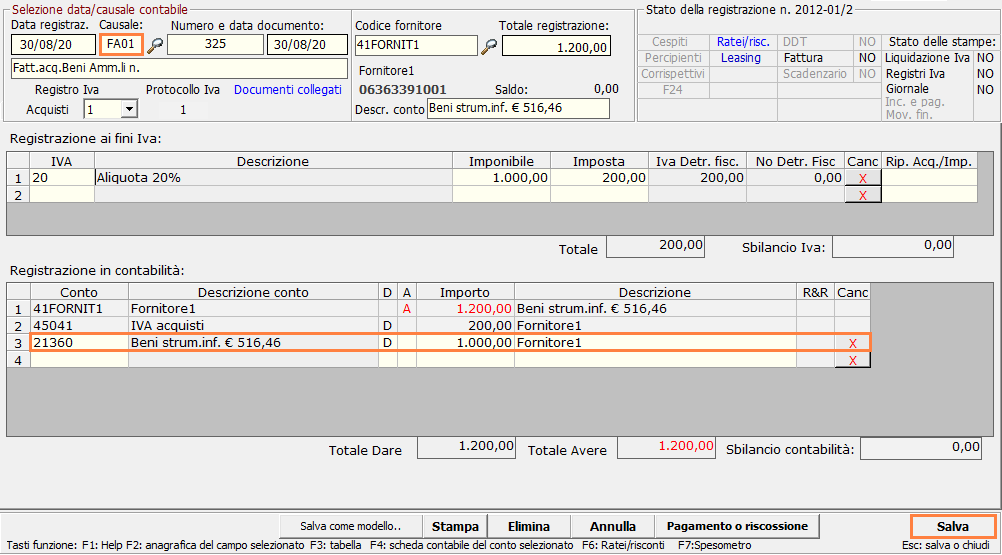Click Totale Dare value 1.200,00
This screenshot has width=1002, height=555.
466,447
